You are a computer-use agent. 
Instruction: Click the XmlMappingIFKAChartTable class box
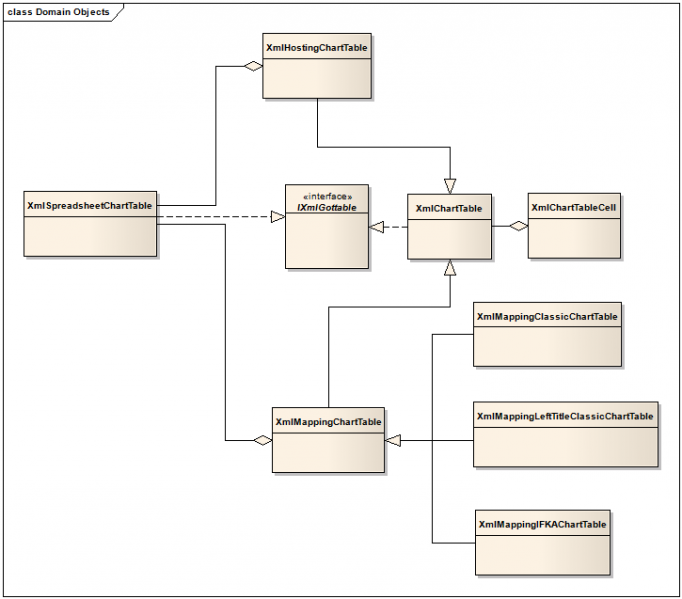tap(542, 524)
